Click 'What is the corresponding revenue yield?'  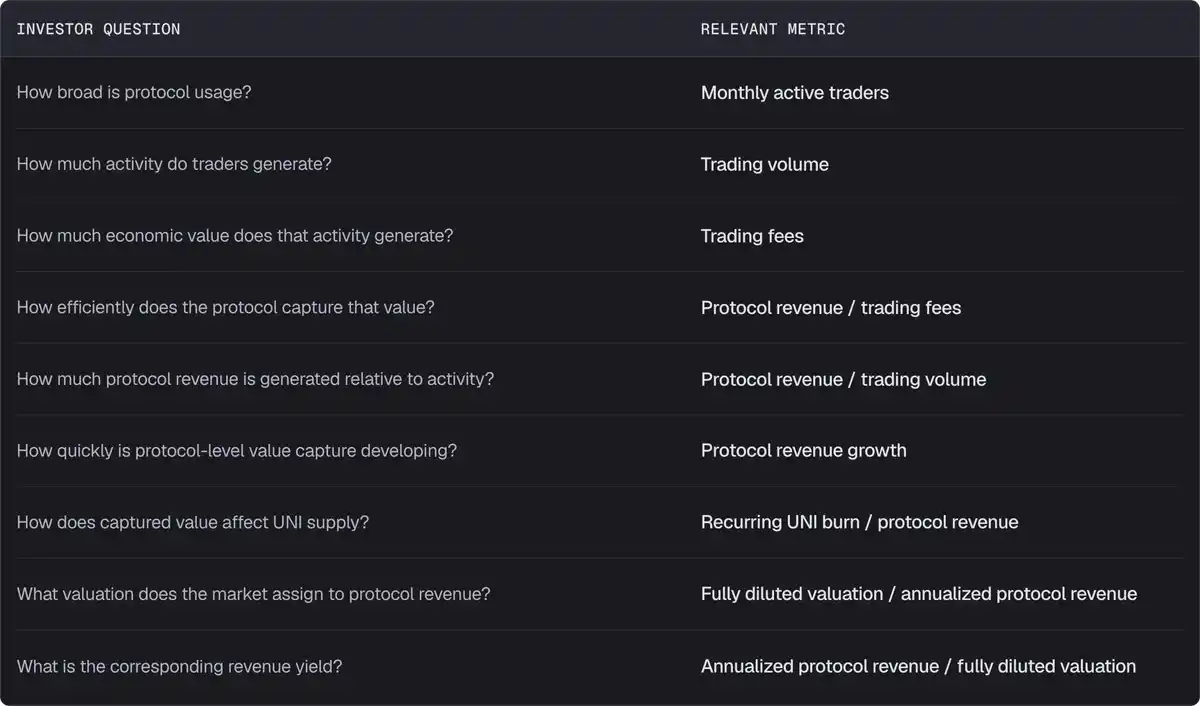click(180, 666)
